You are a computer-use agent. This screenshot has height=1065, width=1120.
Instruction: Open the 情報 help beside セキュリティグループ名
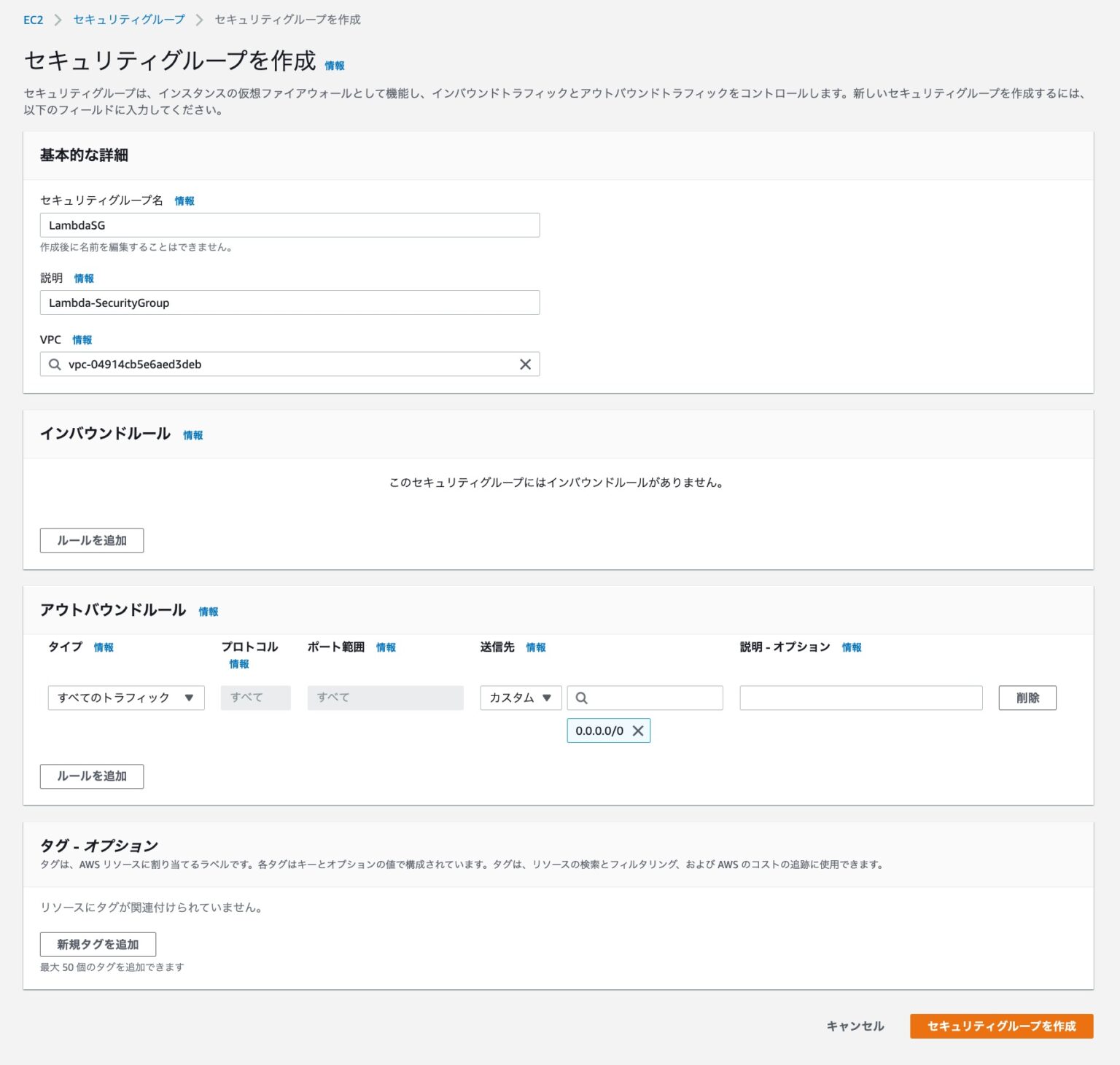pos(184,200)
